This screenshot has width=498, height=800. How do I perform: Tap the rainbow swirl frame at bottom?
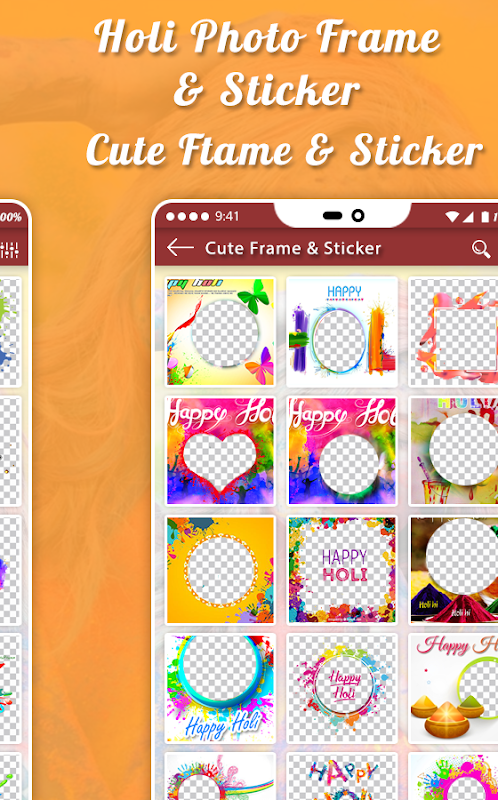(220, 777)
